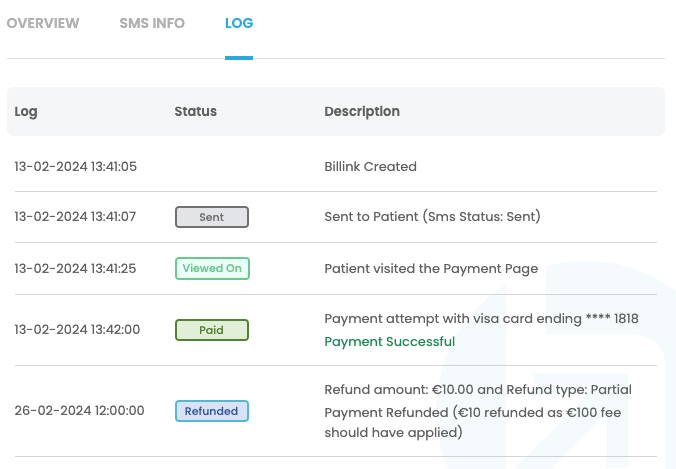The height and width of the screenshot is (469, 676).
Task: Click the Log column header
Action: coord(26,112)
